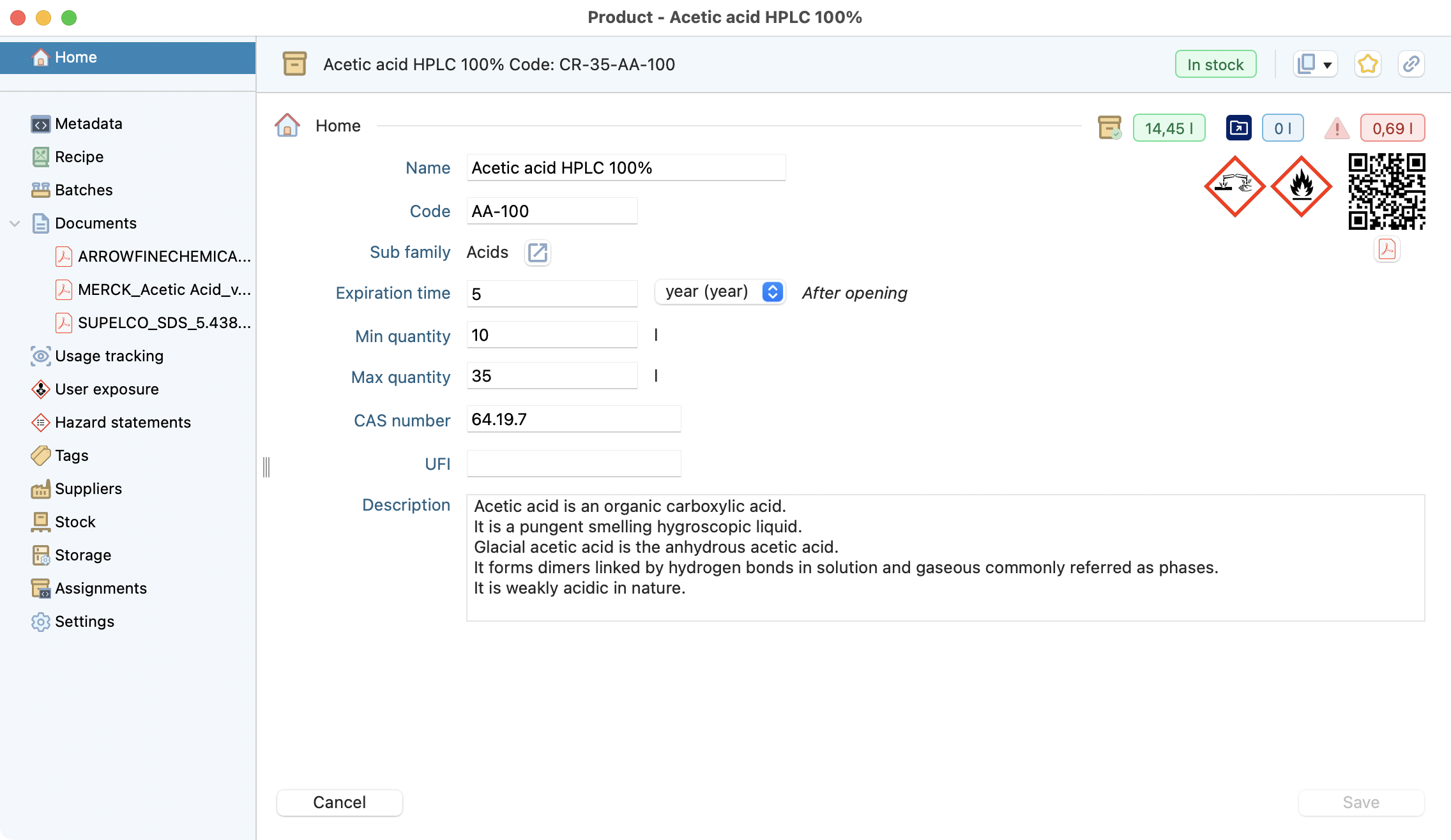Click the Cancel button
The height and width of the screenshot is (840, 1451).
tap(339, 802)
